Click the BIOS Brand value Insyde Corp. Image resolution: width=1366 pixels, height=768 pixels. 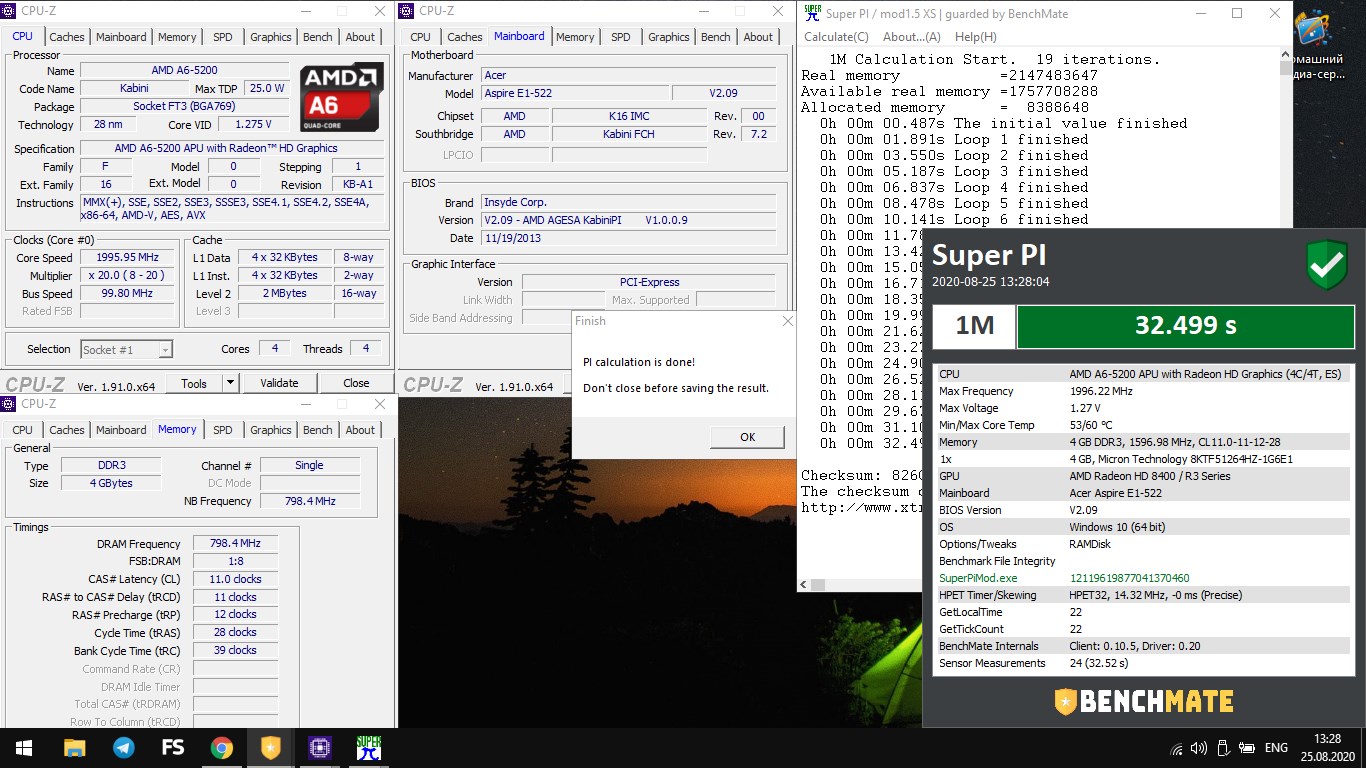(x=628, y=202)
